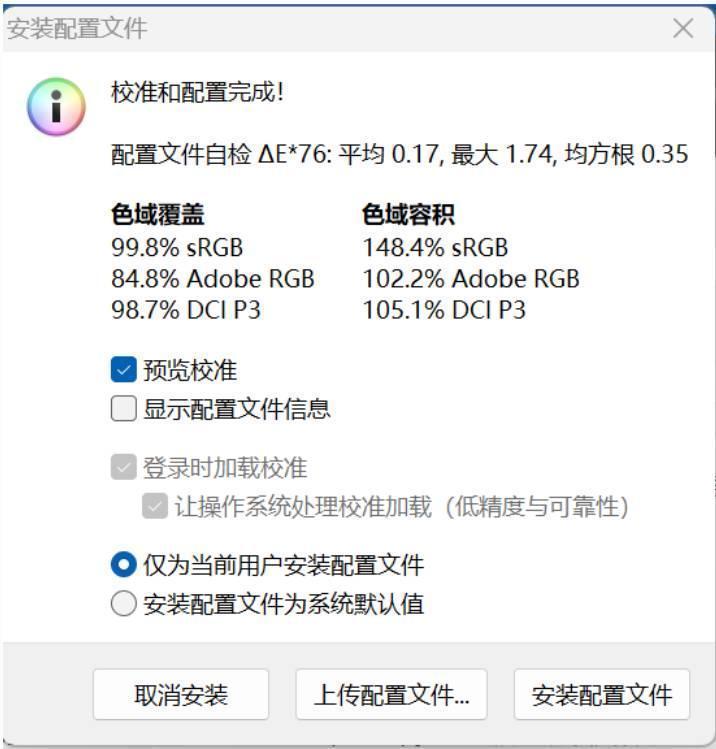
Task: Click the 148.4% sRGB volume value
Action: 435,247
